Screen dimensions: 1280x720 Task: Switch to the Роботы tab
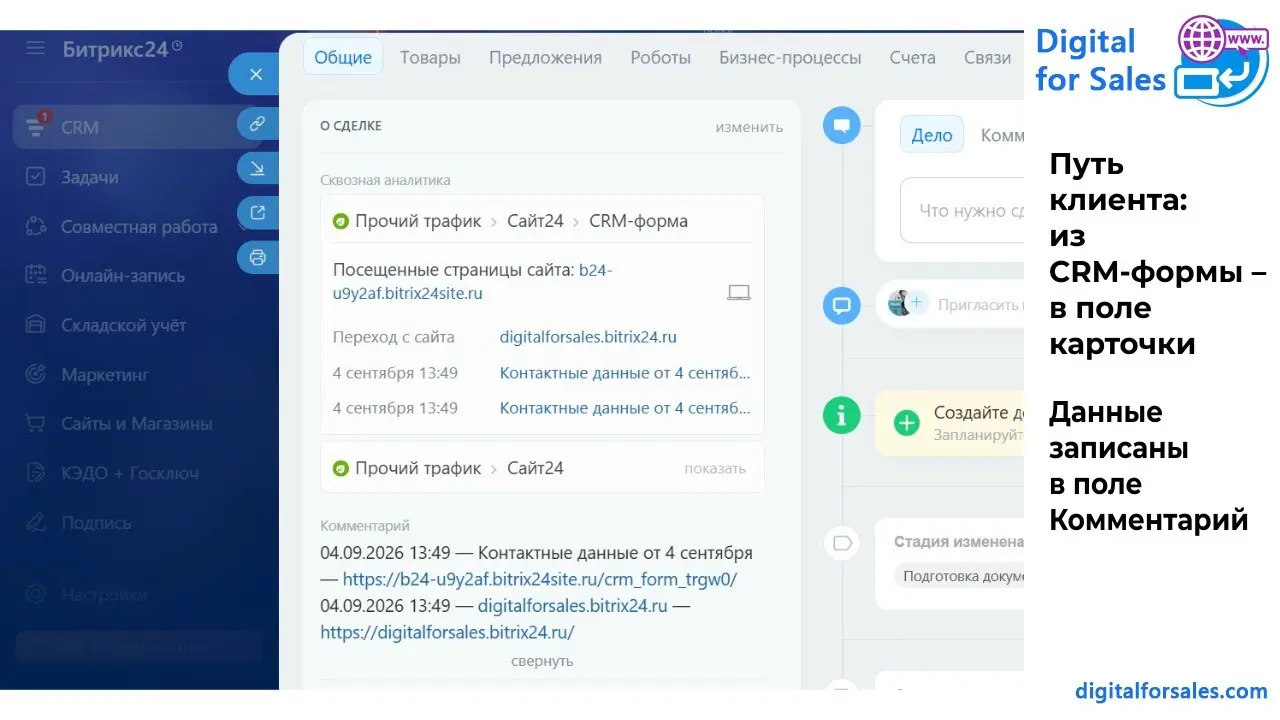click(x=660, y=57)
